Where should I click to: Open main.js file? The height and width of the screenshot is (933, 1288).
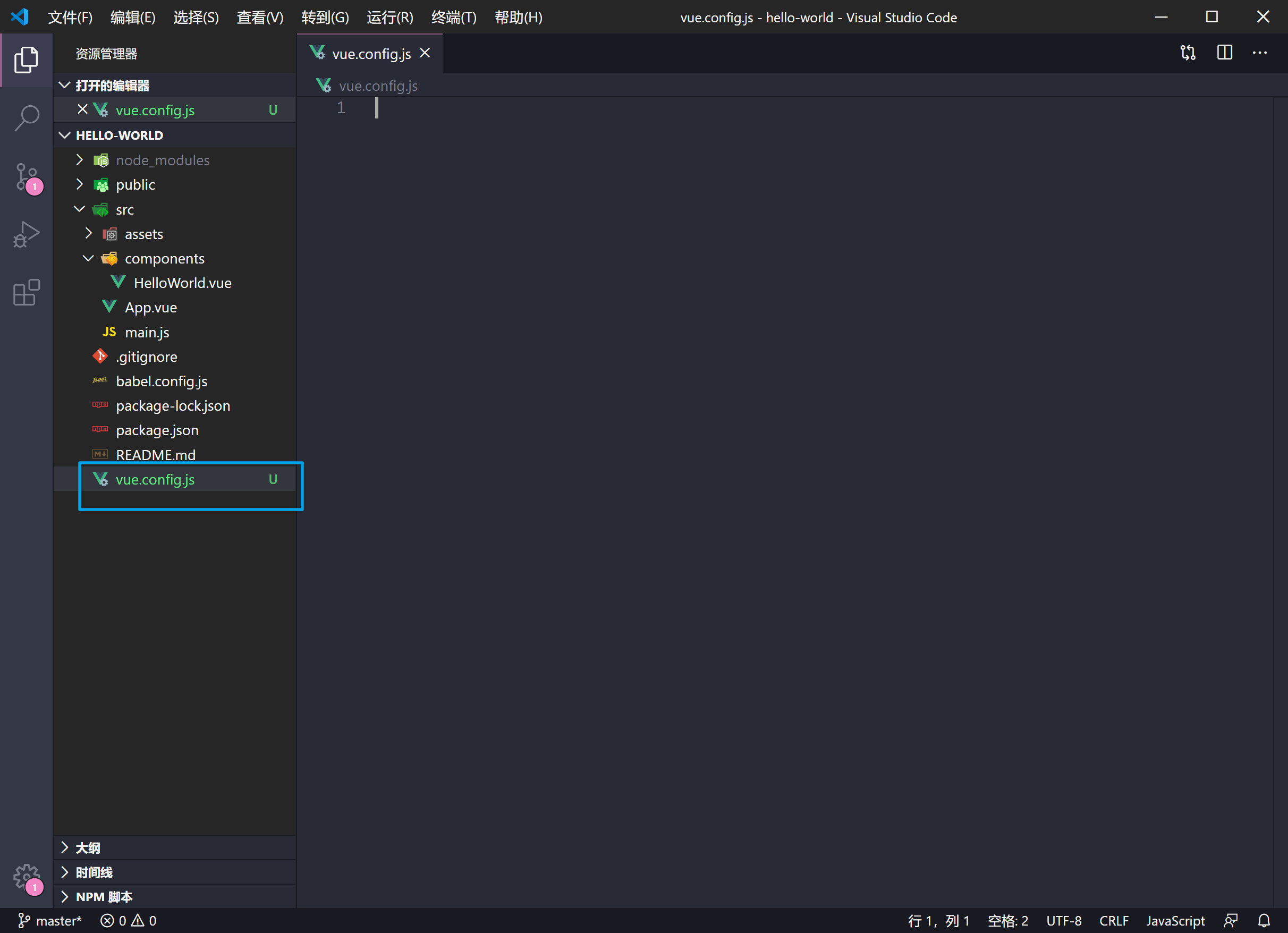point(174,332)
